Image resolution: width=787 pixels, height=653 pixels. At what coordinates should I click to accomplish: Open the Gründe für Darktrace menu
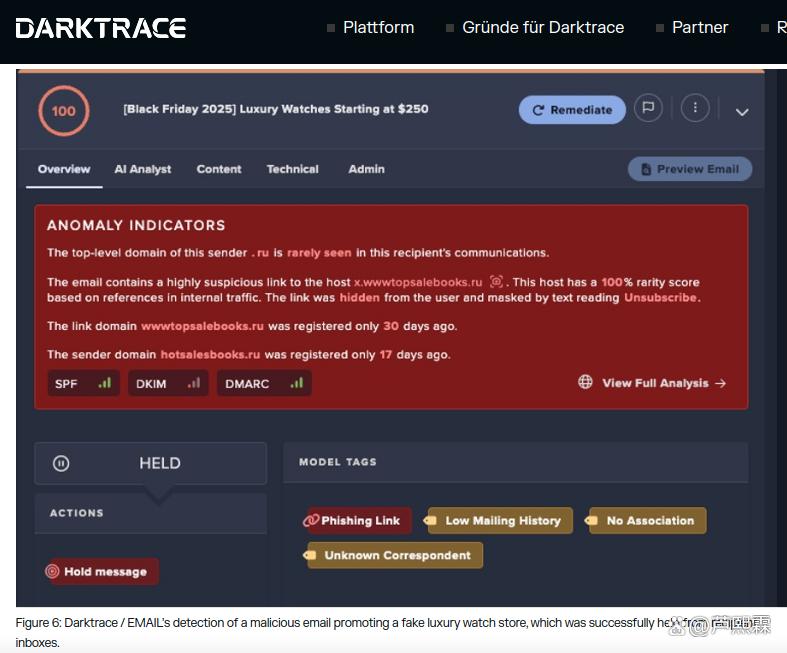tap(543, 27)
